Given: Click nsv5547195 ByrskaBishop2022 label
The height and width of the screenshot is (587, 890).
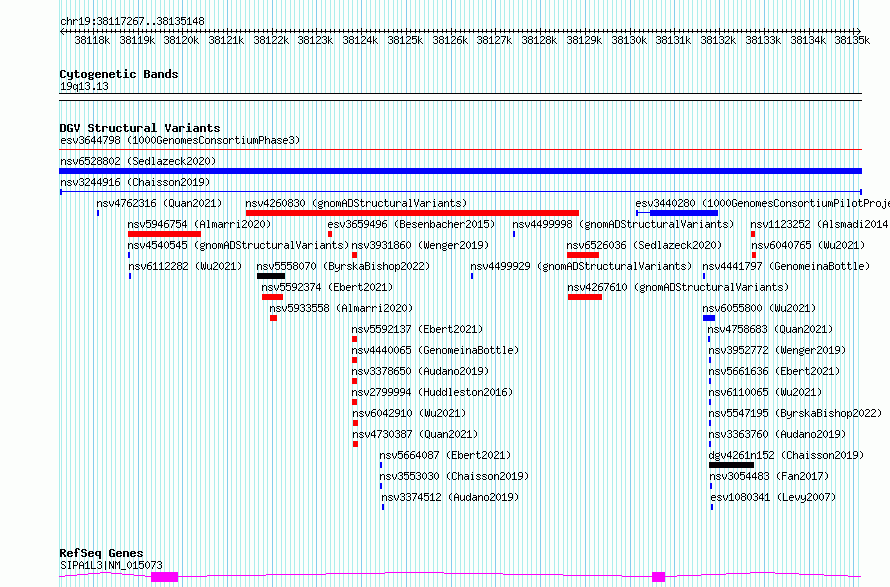Looking at the screenshot, I should tap(795, 413).
